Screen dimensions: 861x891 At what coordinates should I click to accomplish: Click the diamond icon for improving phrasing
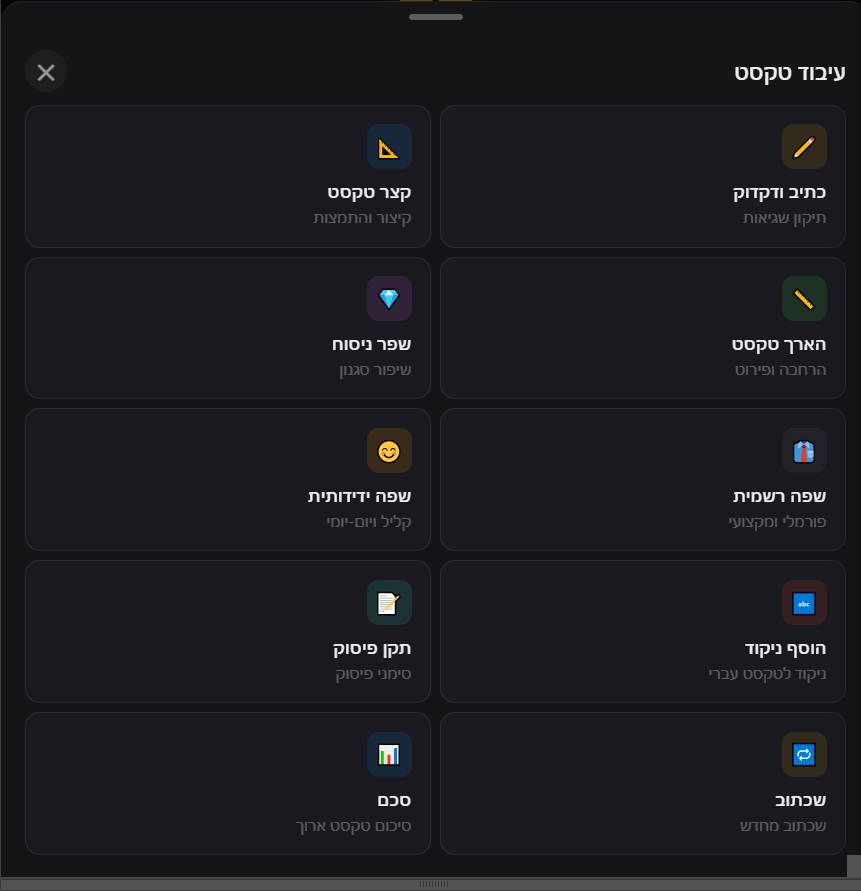tap(389, 299)
